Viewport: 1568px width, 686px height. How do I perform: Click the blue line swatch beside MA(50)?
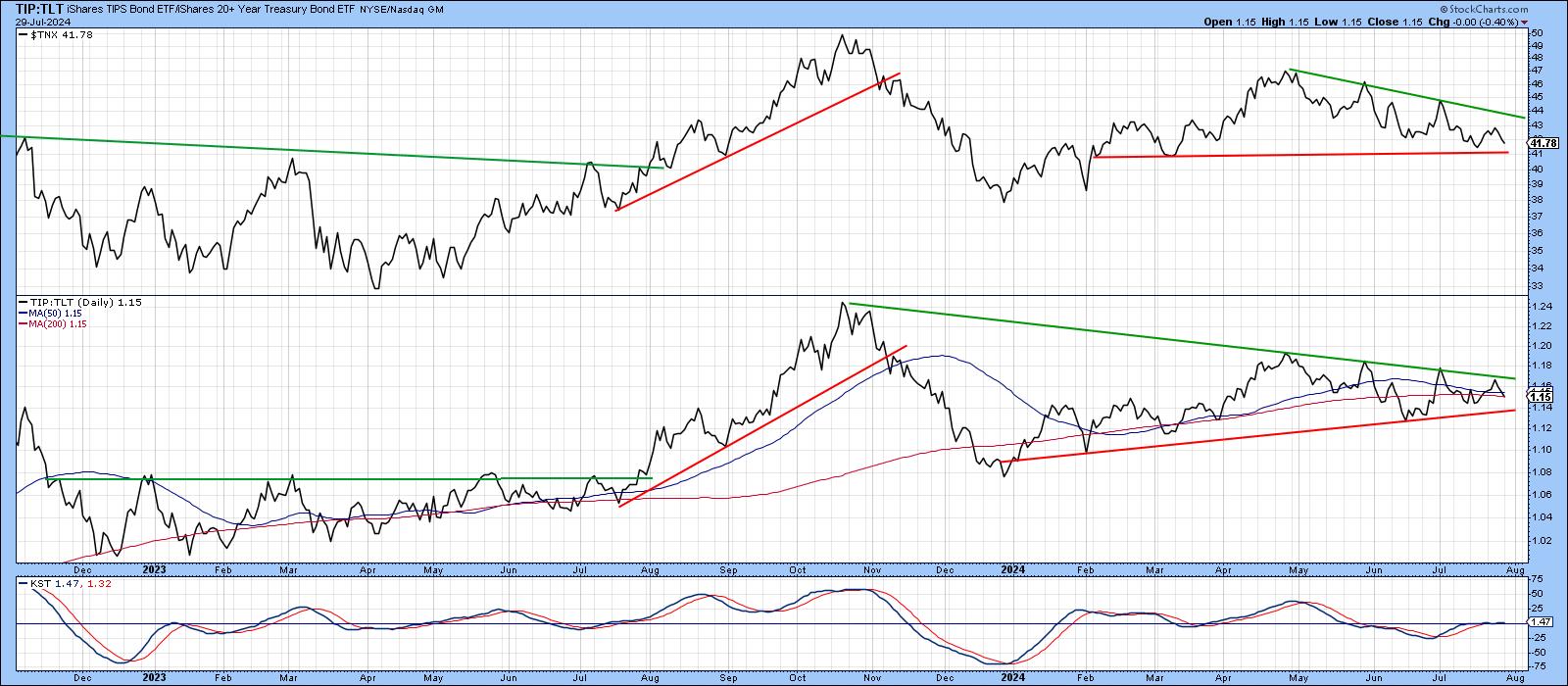[24, 314]
